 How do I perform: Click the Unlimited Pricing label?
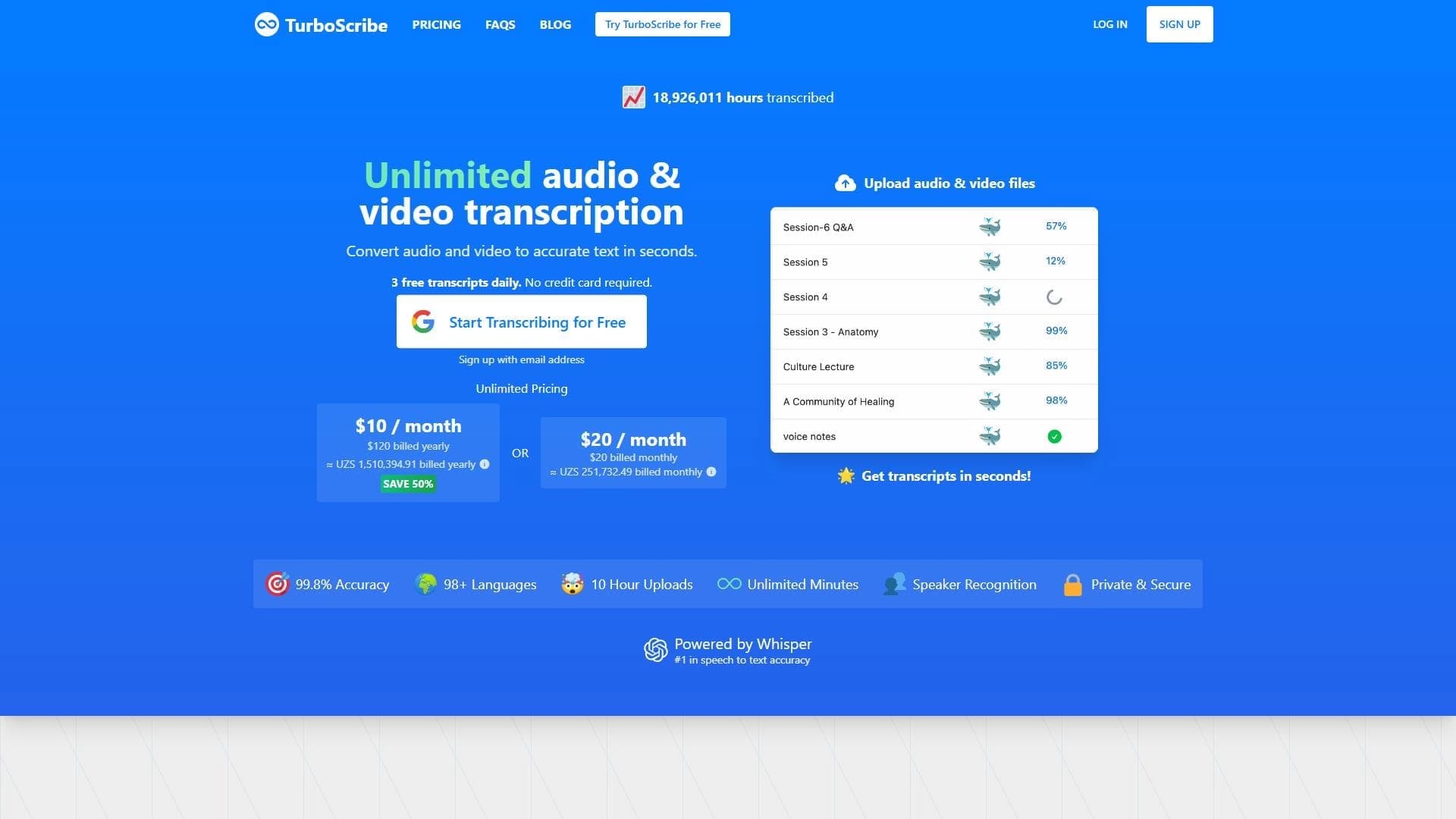pos(522,388)
